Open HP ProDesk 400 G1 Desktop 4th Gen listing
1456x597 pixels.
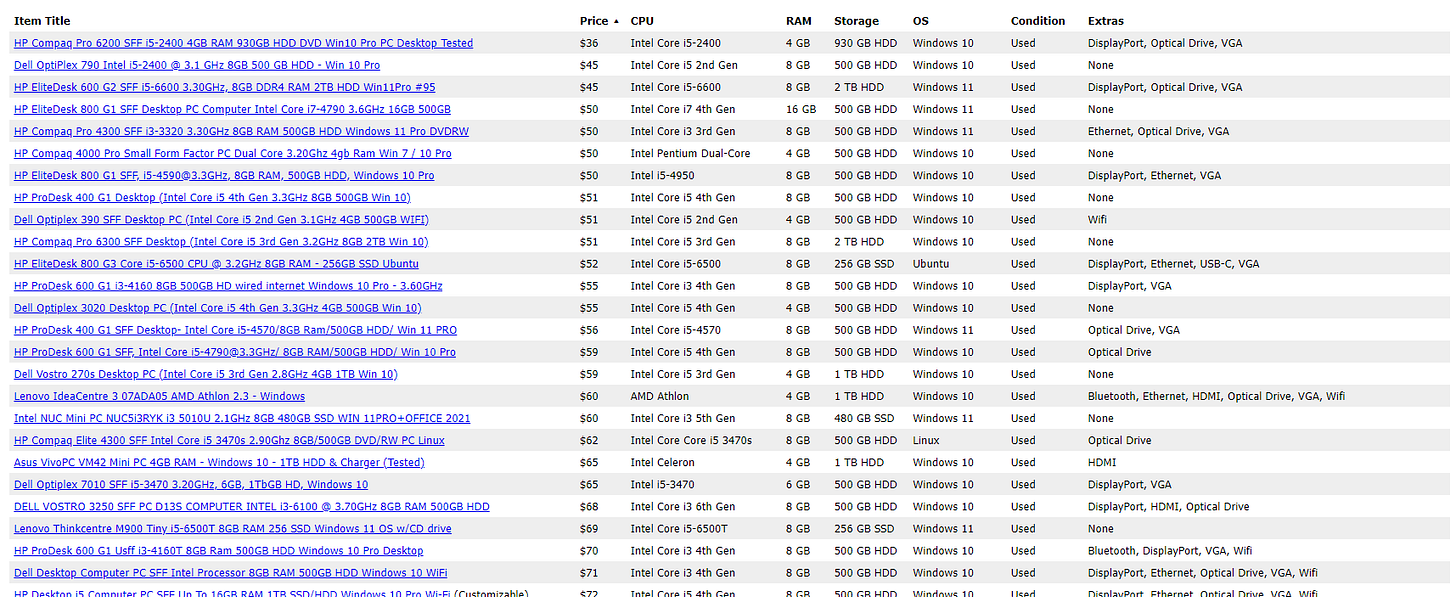(212, 197)
